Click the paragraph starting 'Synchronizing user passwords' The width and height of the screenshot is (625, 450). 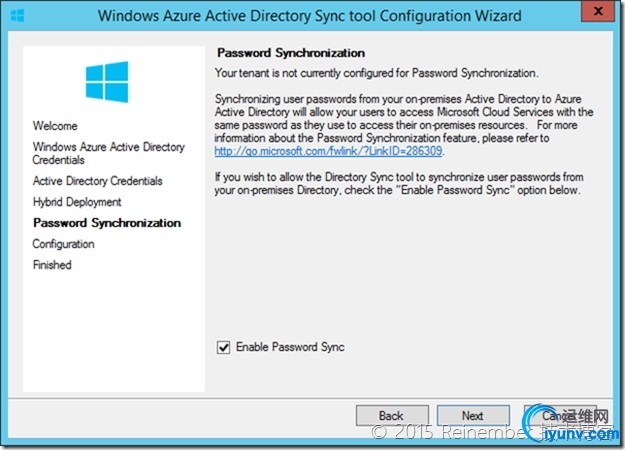click(398, 118)
